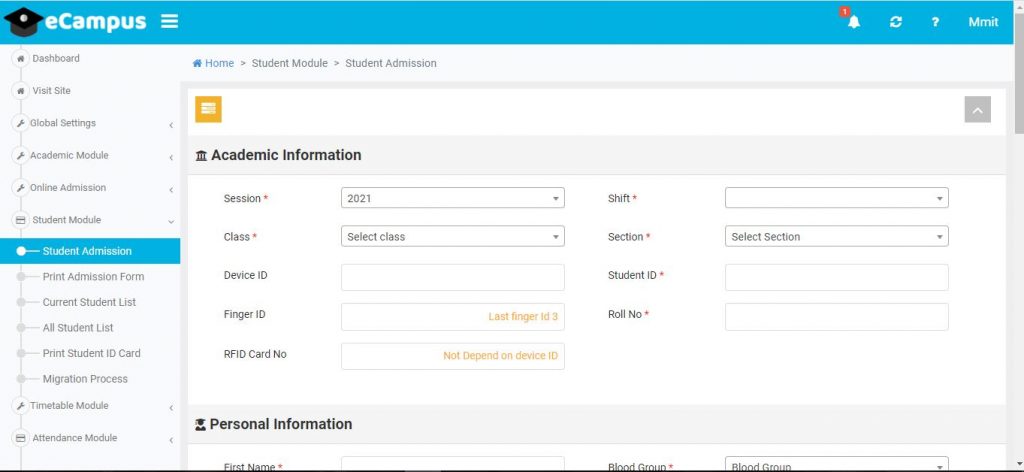Click the eCampus graduation cap logo

(23, 22)
